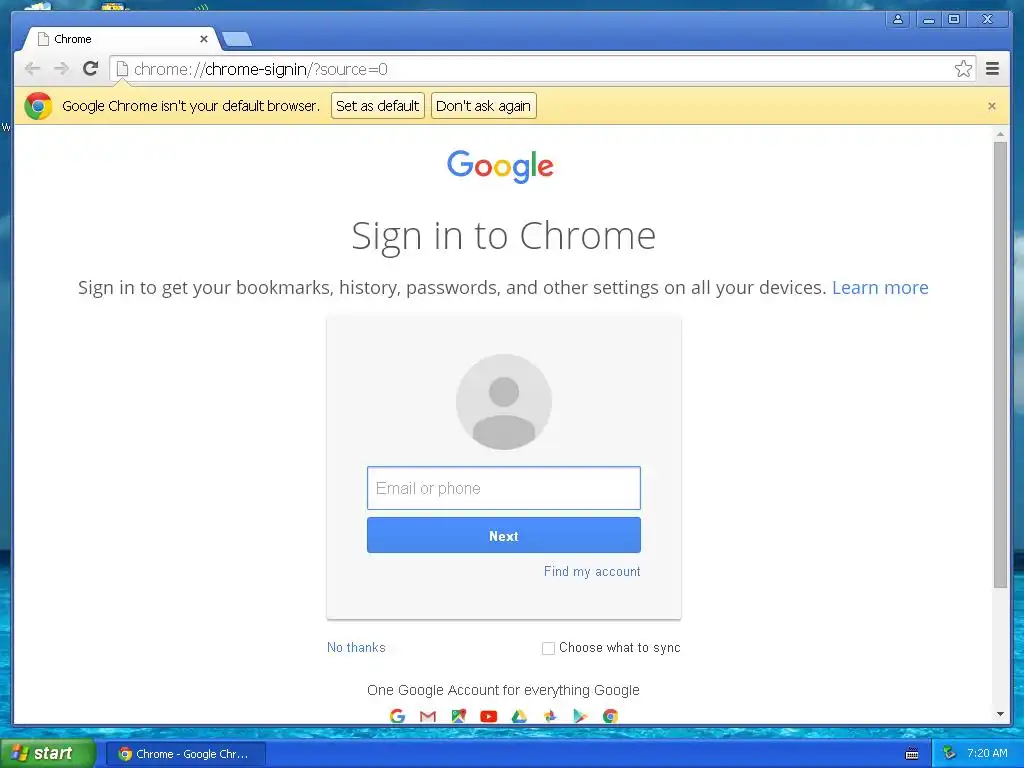1024x768 pixels.
Task: Click the Set as default button
Action: point(377,106)
